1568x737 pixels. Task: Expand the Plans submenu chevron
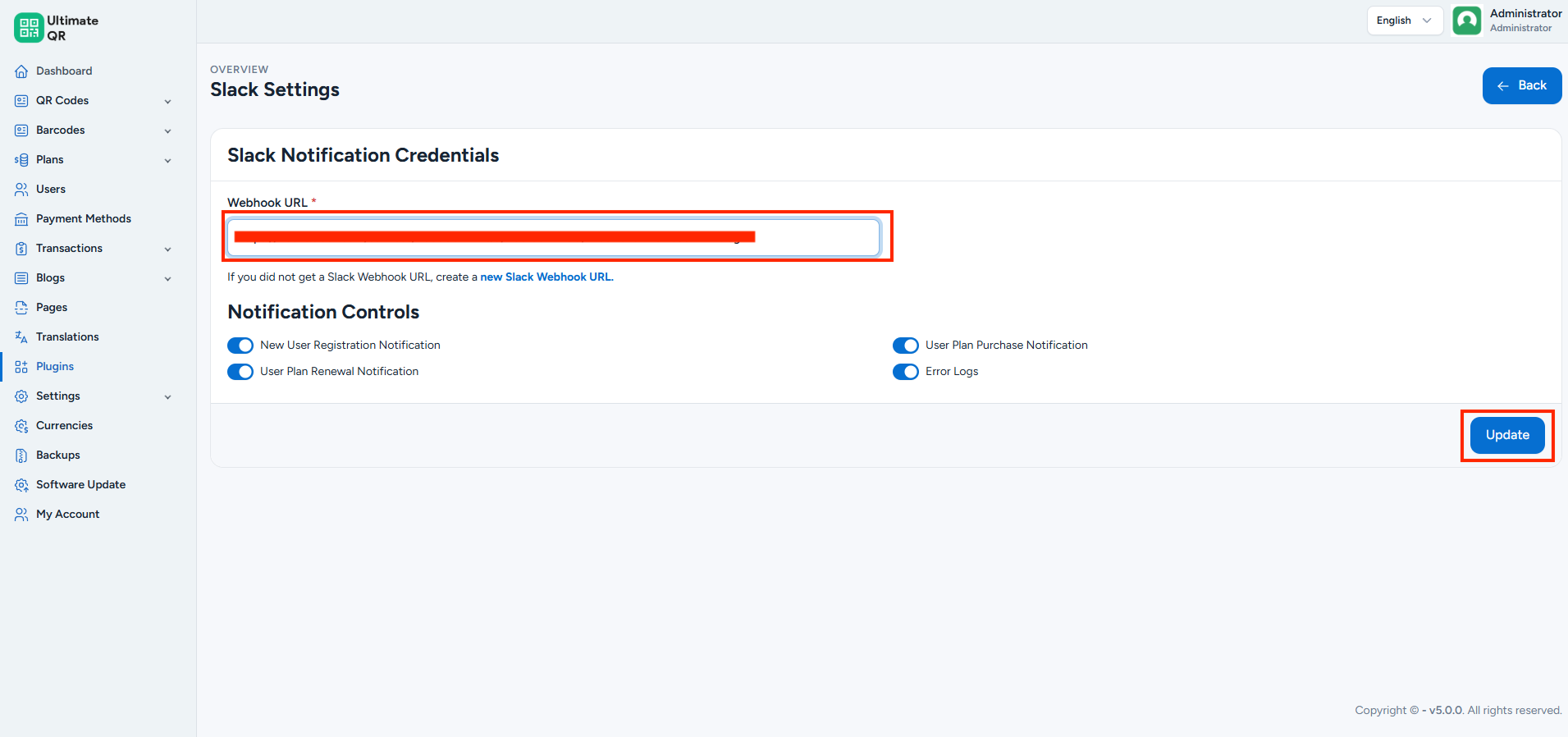[x=167, y=161]
